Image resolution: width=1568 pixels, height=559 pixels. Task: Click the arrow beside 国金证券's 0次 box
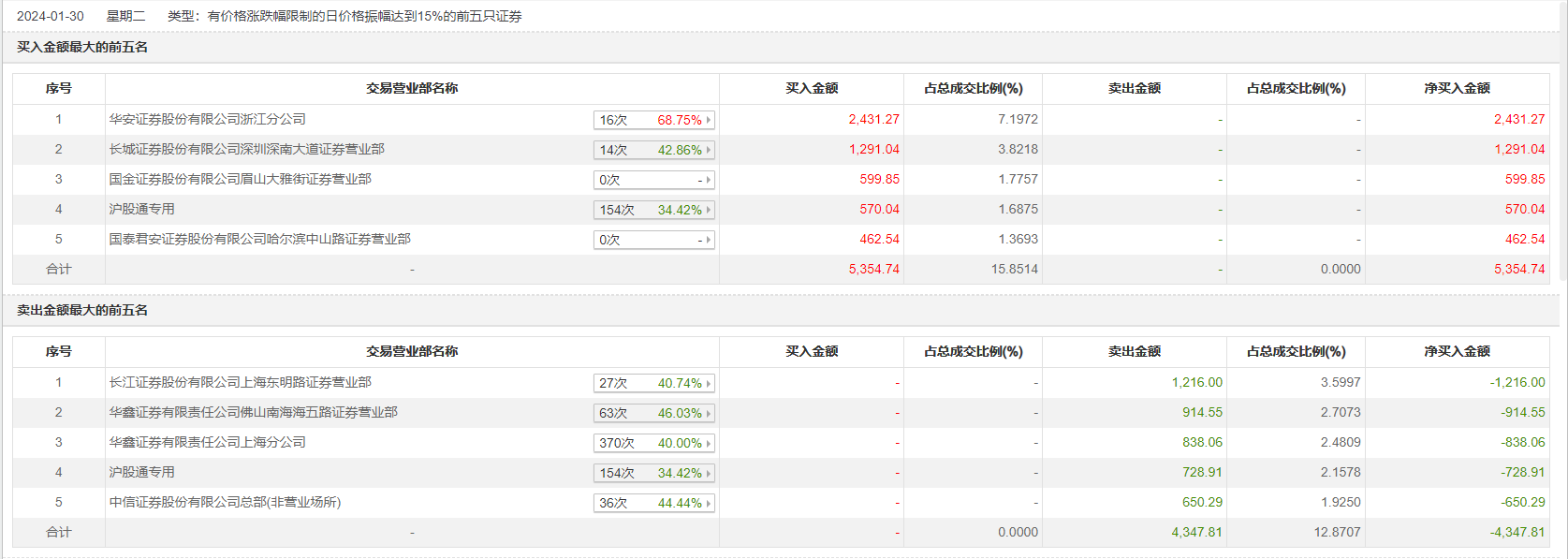coord(708,180)
